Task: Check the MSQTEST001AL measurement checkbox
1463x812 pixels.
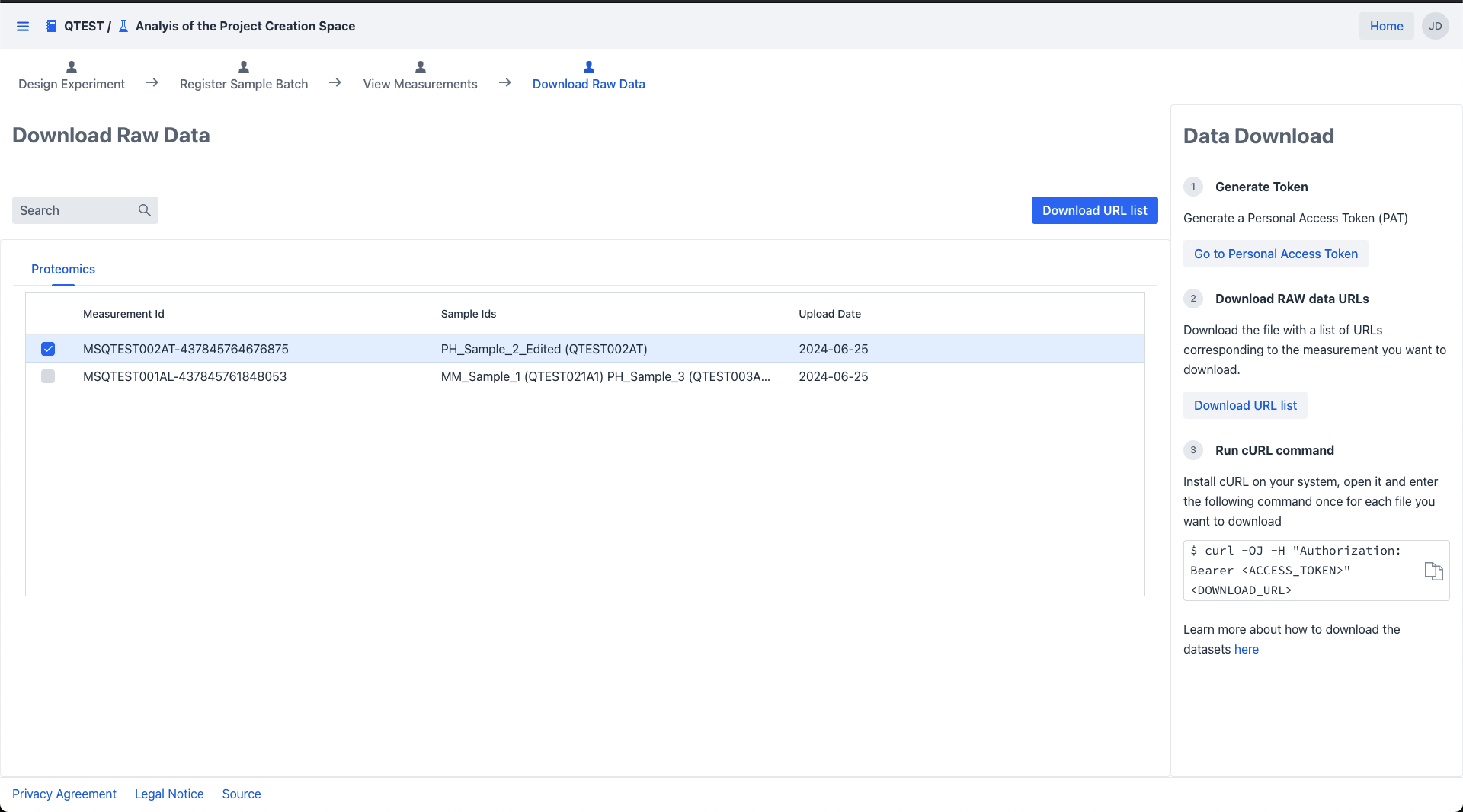Action: [48, 376]
